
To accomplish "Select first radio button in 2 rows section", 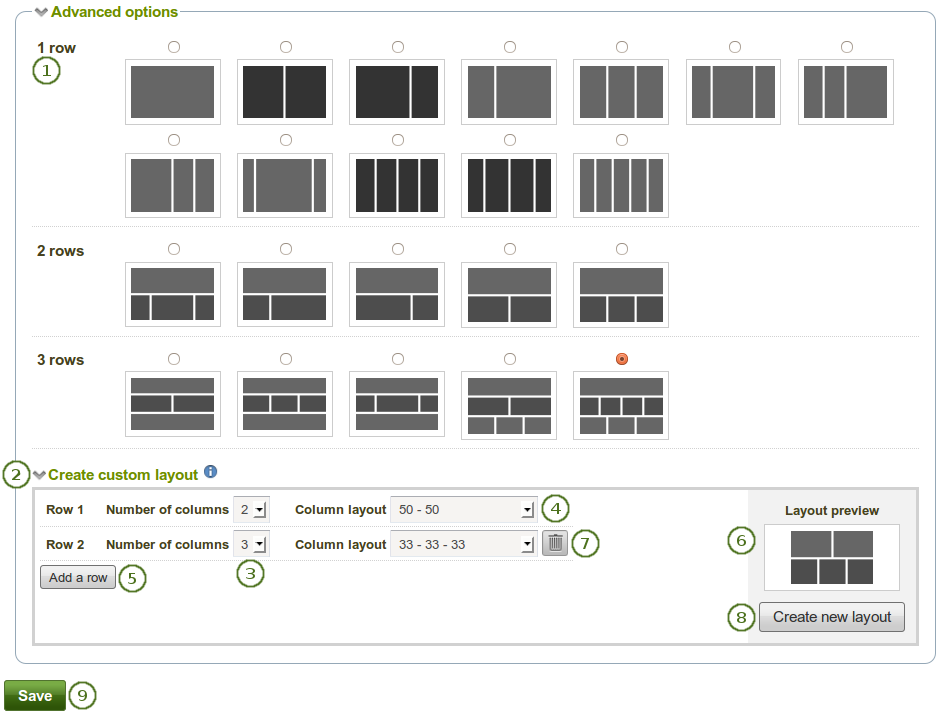I will click(x=174, y=248).
